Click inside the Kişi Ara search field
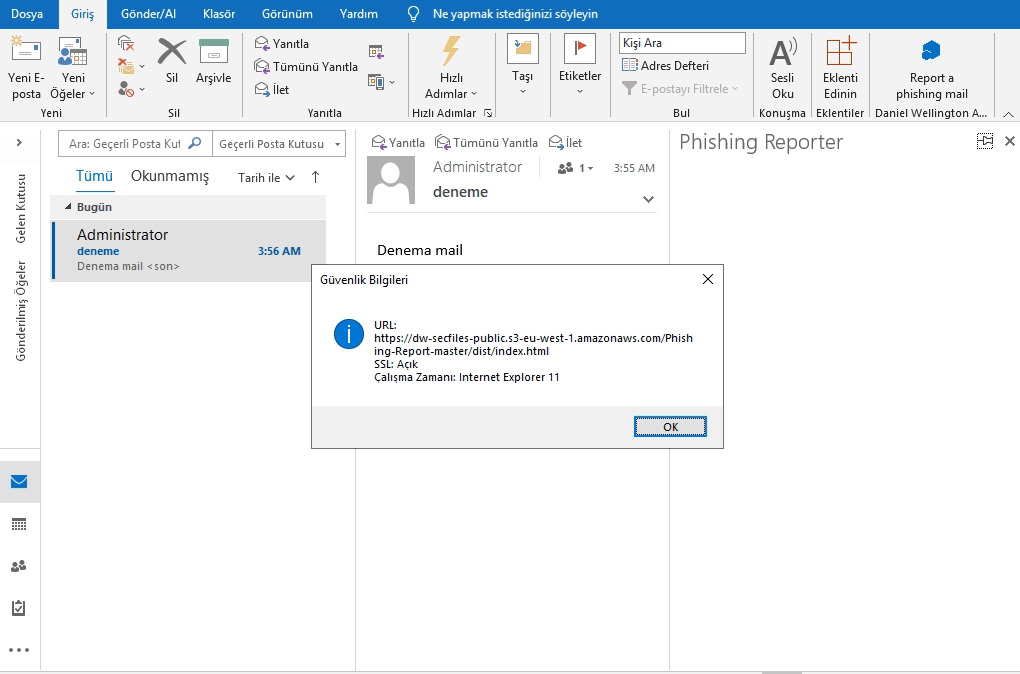 coord(681,43)
